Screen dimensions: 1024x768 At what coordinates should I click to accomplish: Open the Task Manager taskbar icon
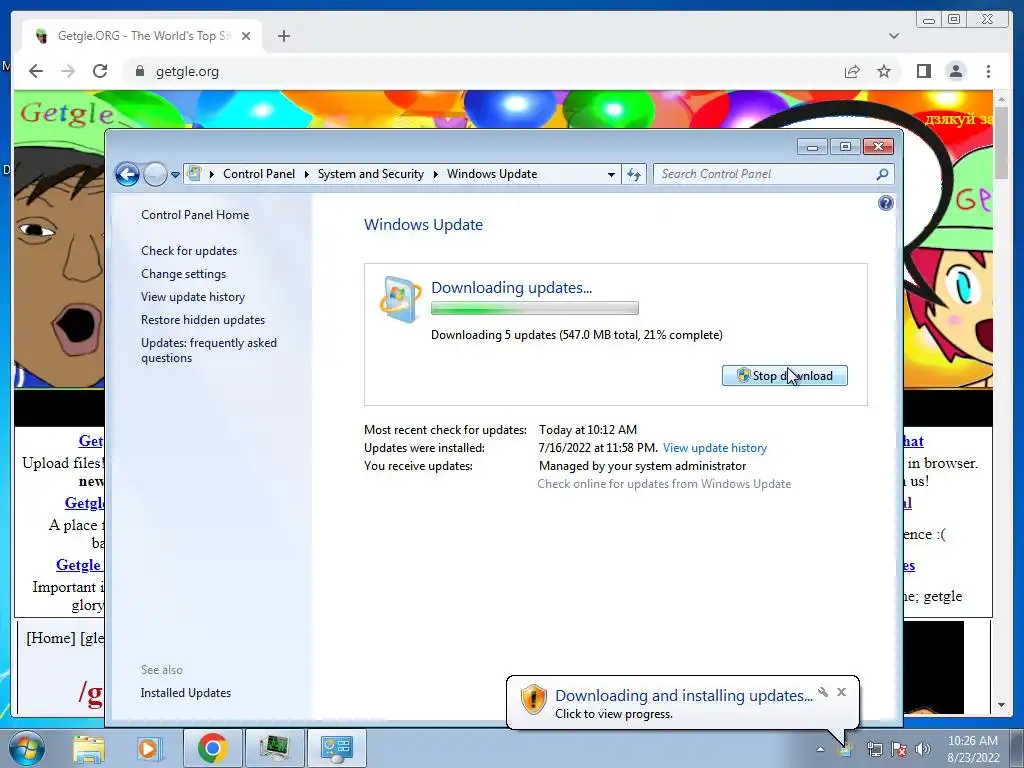click(x=274, y=748)
